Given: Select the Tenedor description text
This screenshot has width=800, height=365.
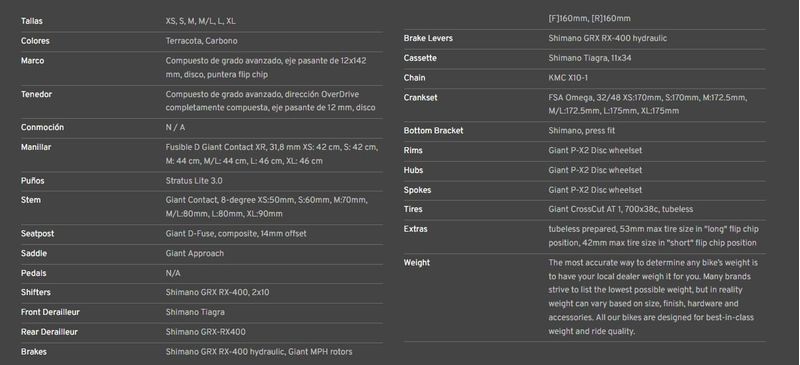Looking at the screenshot, I should (x=270, y=101).
